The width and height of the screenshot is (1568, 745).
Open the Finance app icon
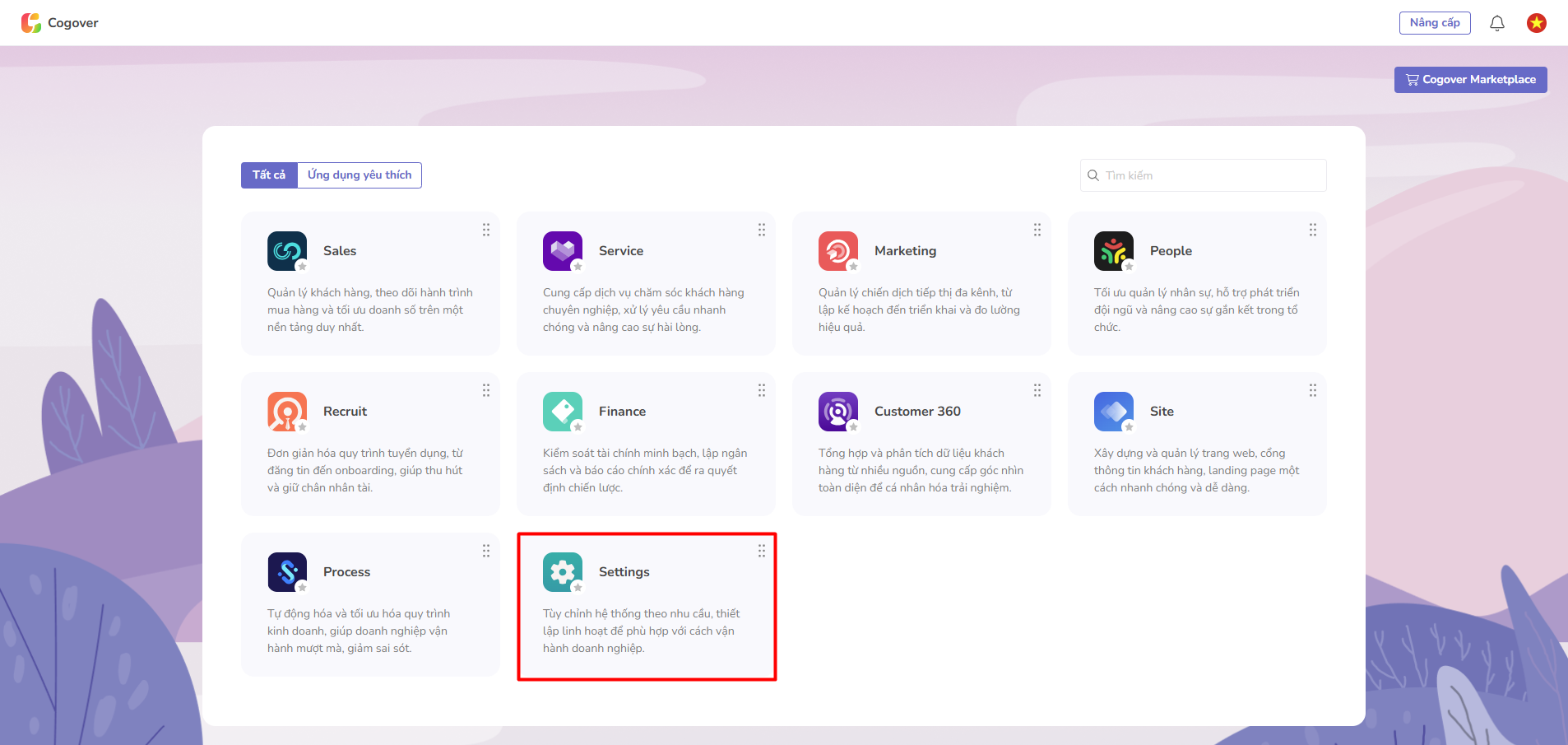[x=563, y=412]
